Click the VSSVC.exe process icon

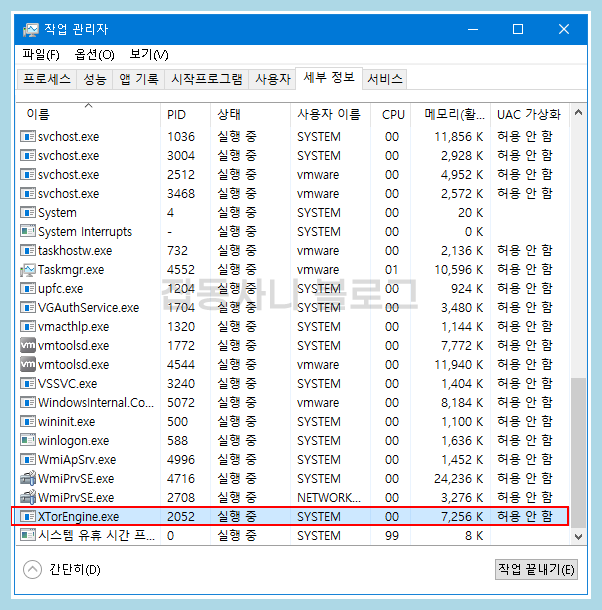(28, 384)
